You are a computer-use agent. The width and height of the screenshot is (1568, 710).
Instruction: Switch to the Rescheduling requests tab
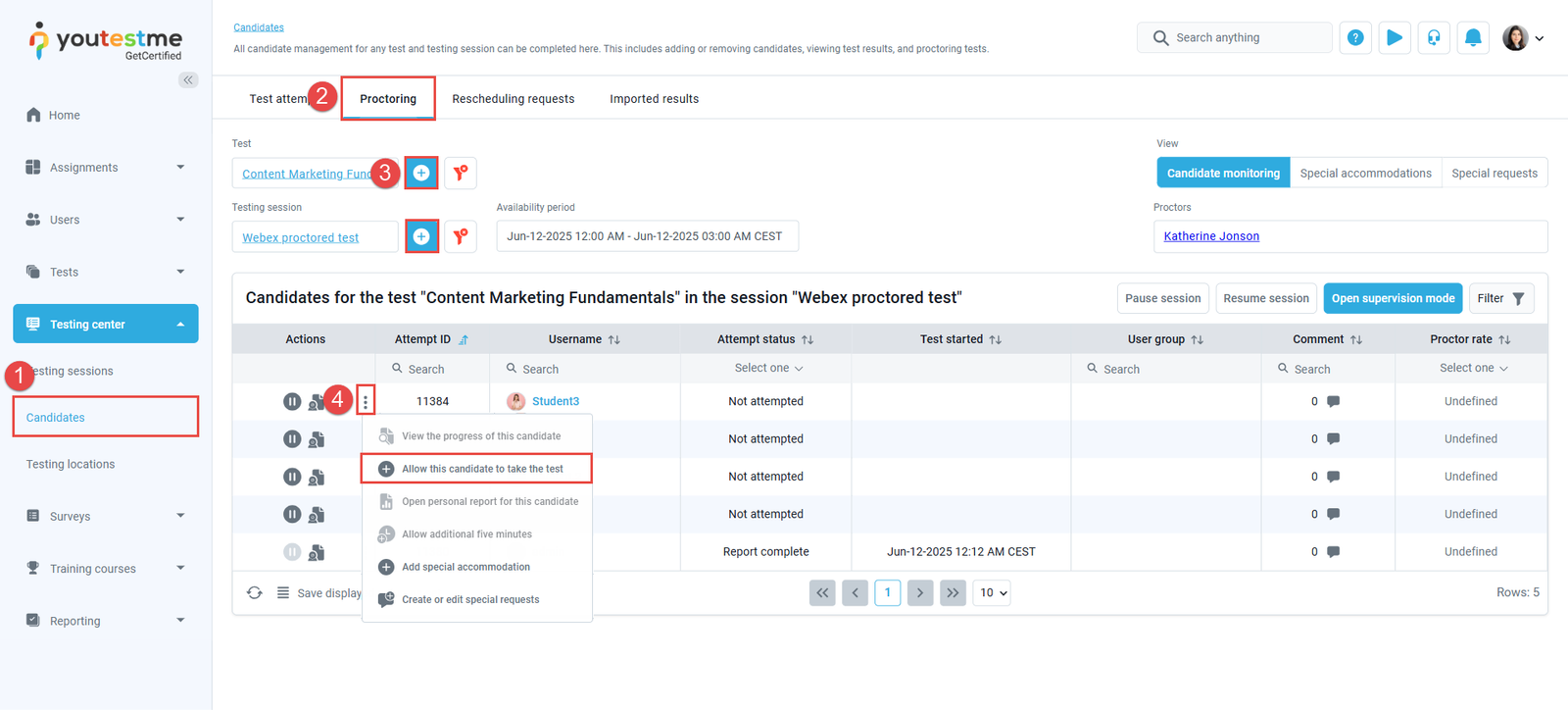click(x=513, y=99)
